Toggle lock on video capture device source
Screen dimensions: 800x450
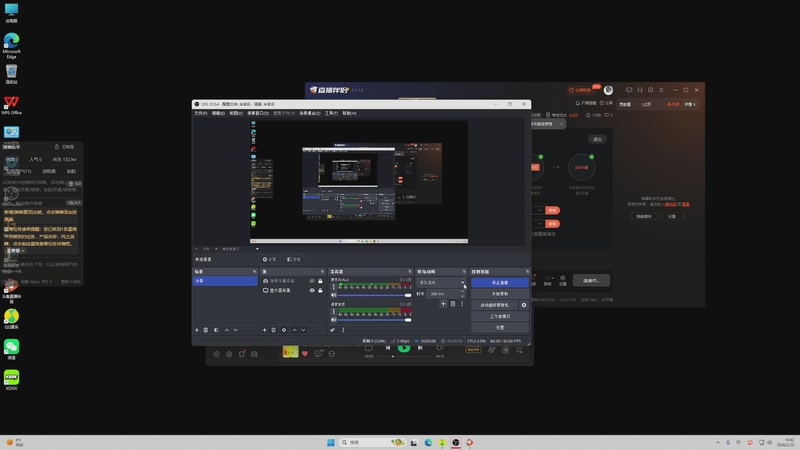pos(320,281)
